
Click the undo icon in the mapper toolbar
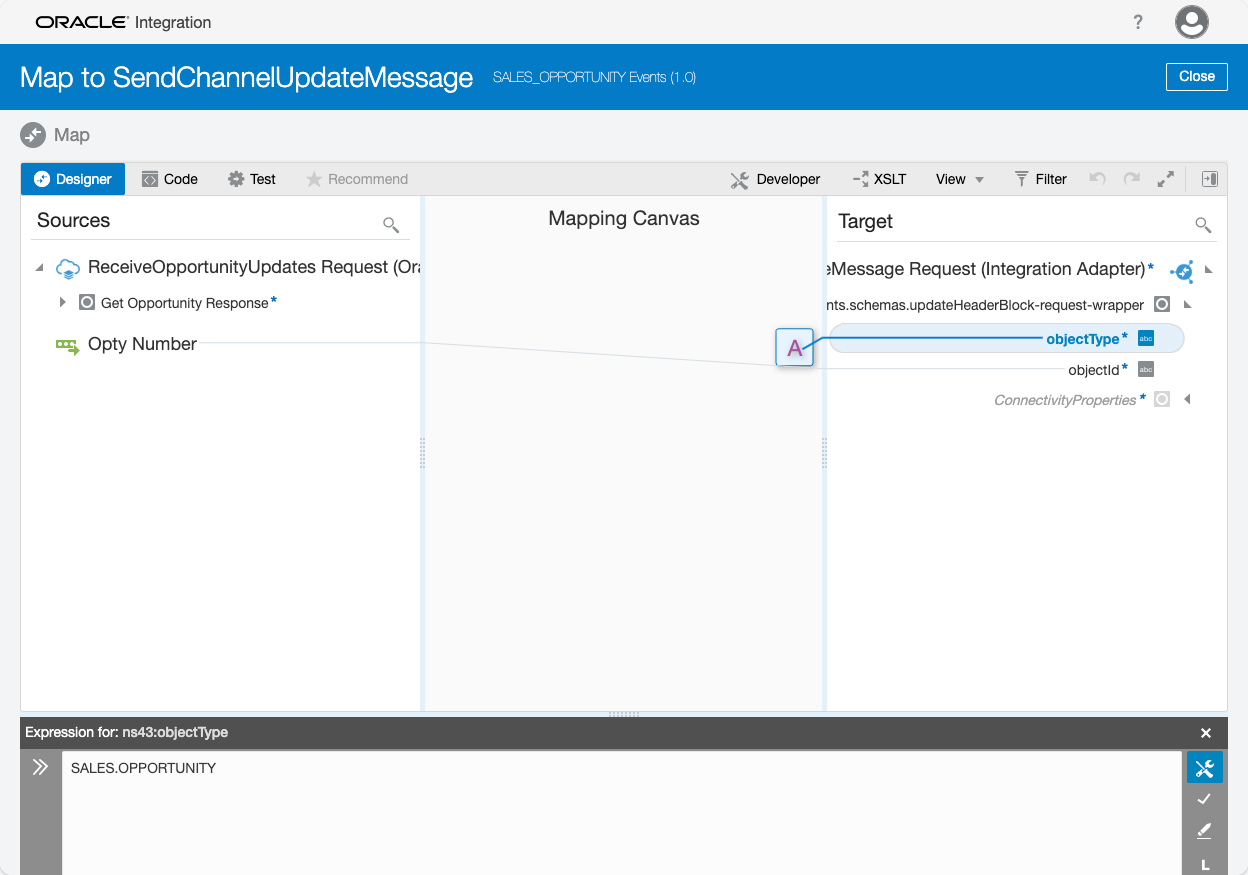click(x=1097, y=179)
